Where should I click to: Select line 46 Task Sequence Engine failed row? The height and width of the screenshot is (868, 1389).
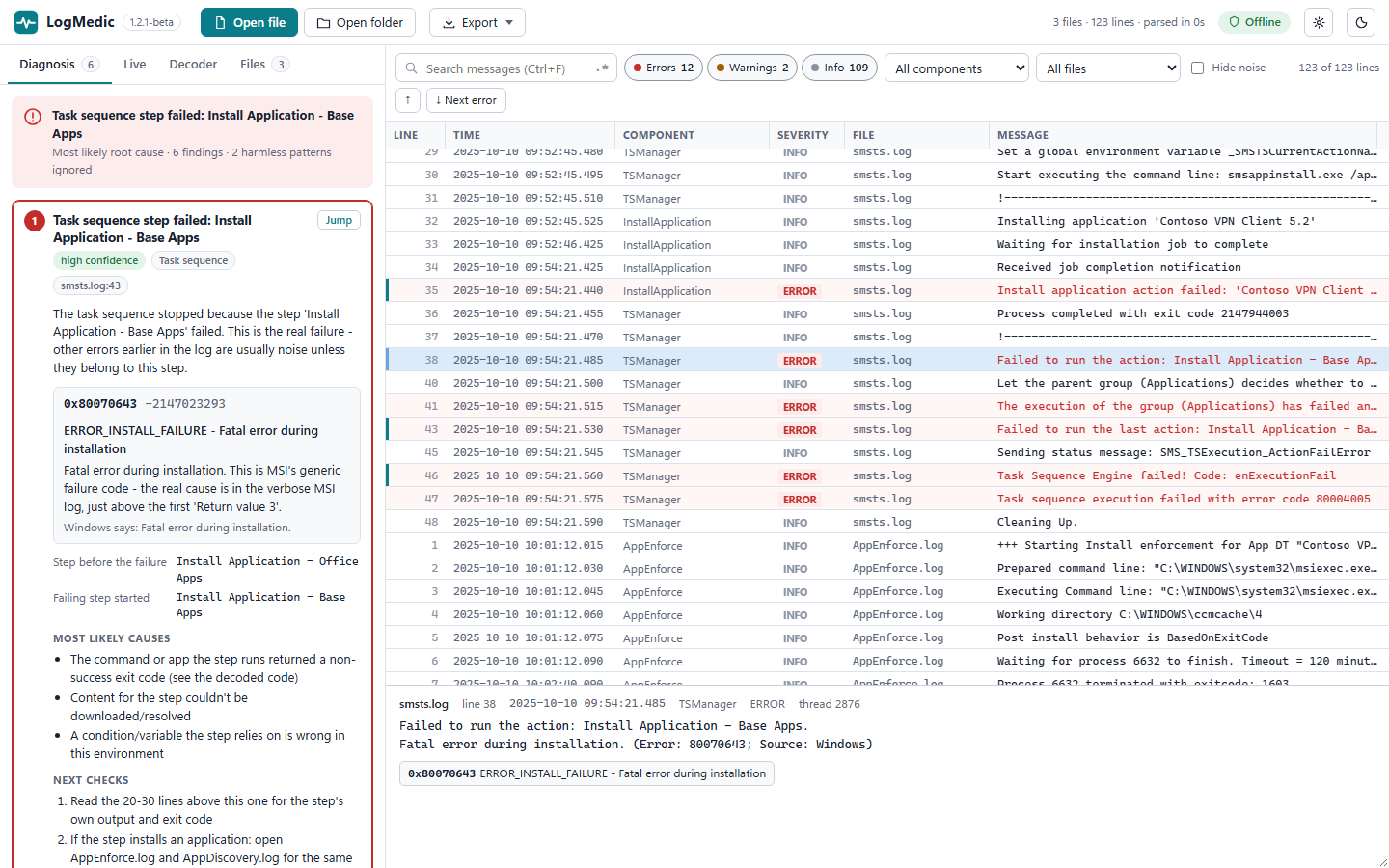click(x=886, y=475)
